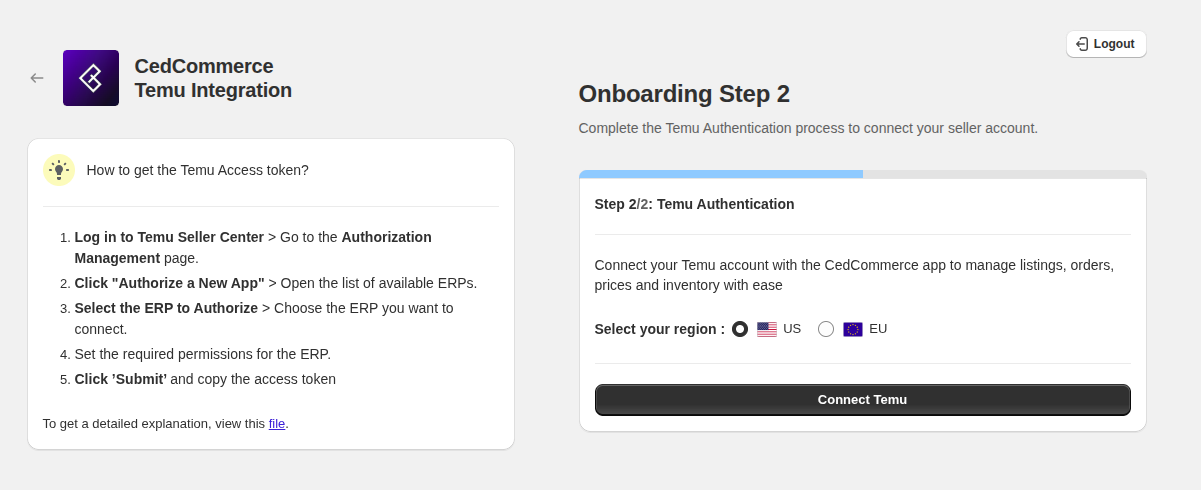This screenshot has width=1201, height=490.
Task: Click the logout door icon
Action: point(1082,44)
